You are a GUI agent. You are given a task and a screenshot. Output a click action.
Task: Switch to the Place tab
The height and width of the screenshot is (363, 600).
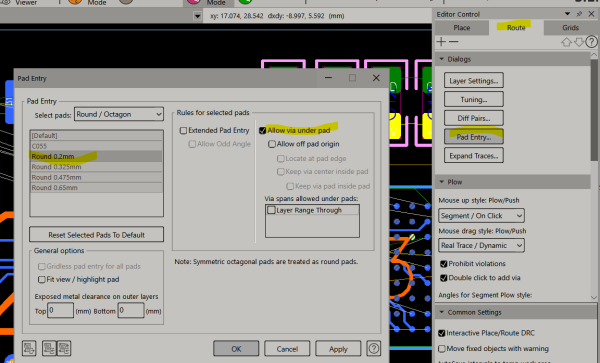click(x=462, y=28)
